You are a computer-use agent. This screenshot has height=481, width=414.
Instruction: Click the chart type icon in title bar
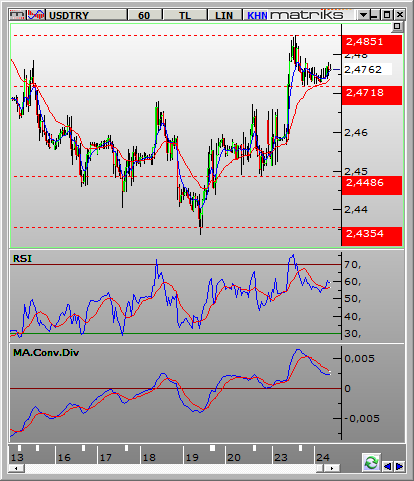tap(17, 15)
